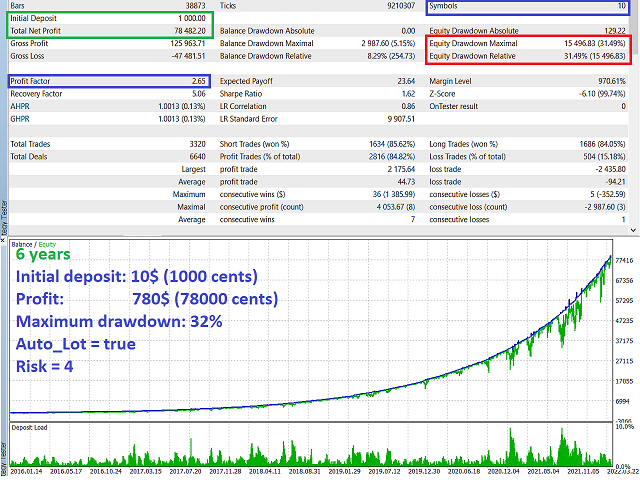Click the largest profit trade value 2 175.64
Viewport: 640px width, 480px height.
401,169
